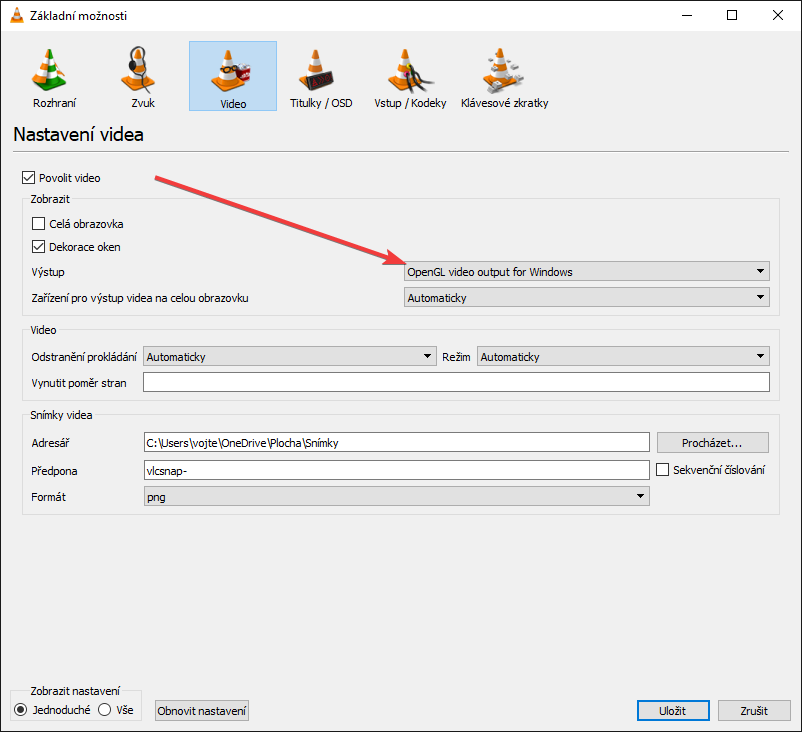Open Klávesové zkratky hotkeys icon
The height and width of the screenshot is (732, 802).
504,72
